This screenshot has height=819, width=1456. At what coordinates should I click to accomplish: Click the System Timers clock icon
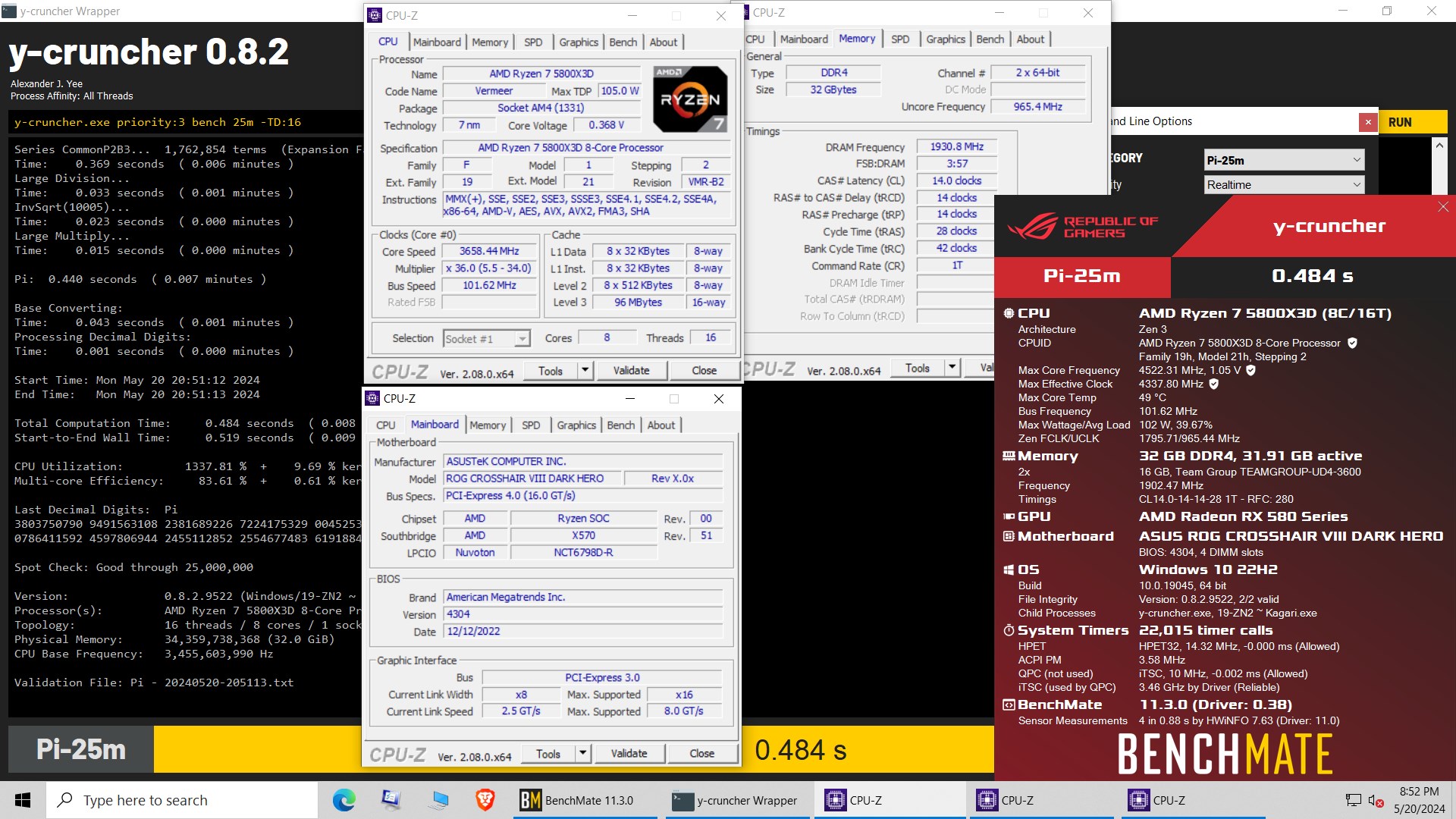(1009, 630)
